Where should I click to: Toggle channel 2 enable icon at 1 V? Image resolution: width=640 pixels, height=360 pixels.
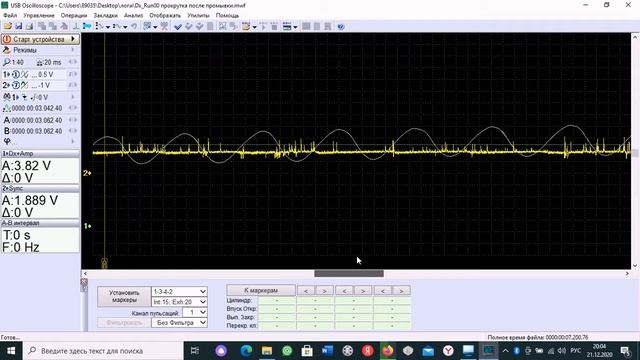point(16,85)
